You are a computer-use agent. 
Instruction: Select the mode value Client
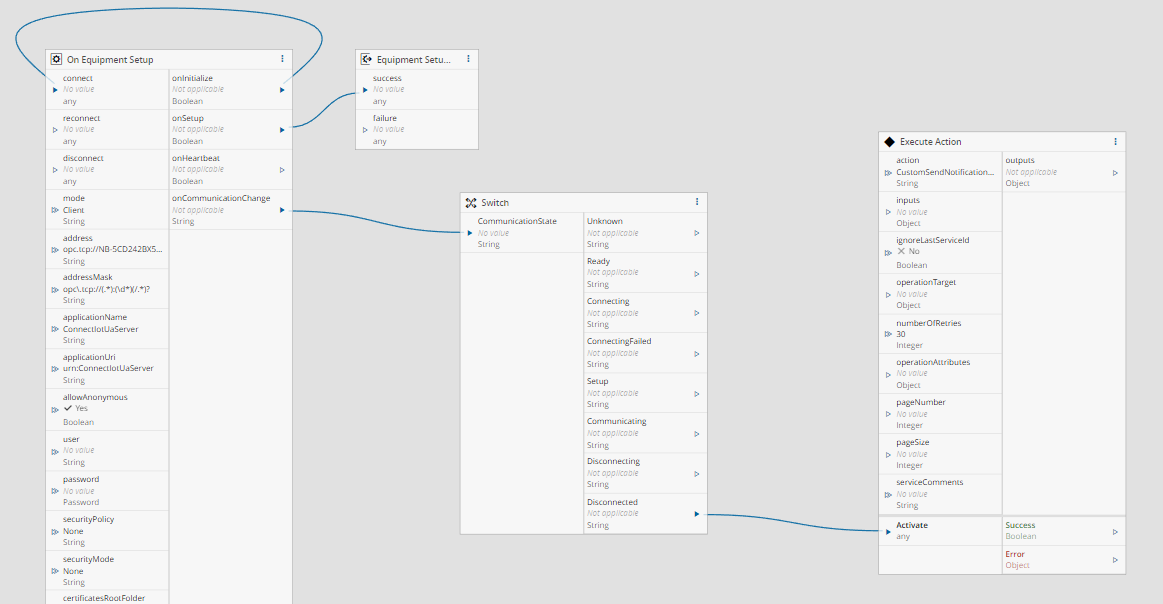click(x=73, y=210)
